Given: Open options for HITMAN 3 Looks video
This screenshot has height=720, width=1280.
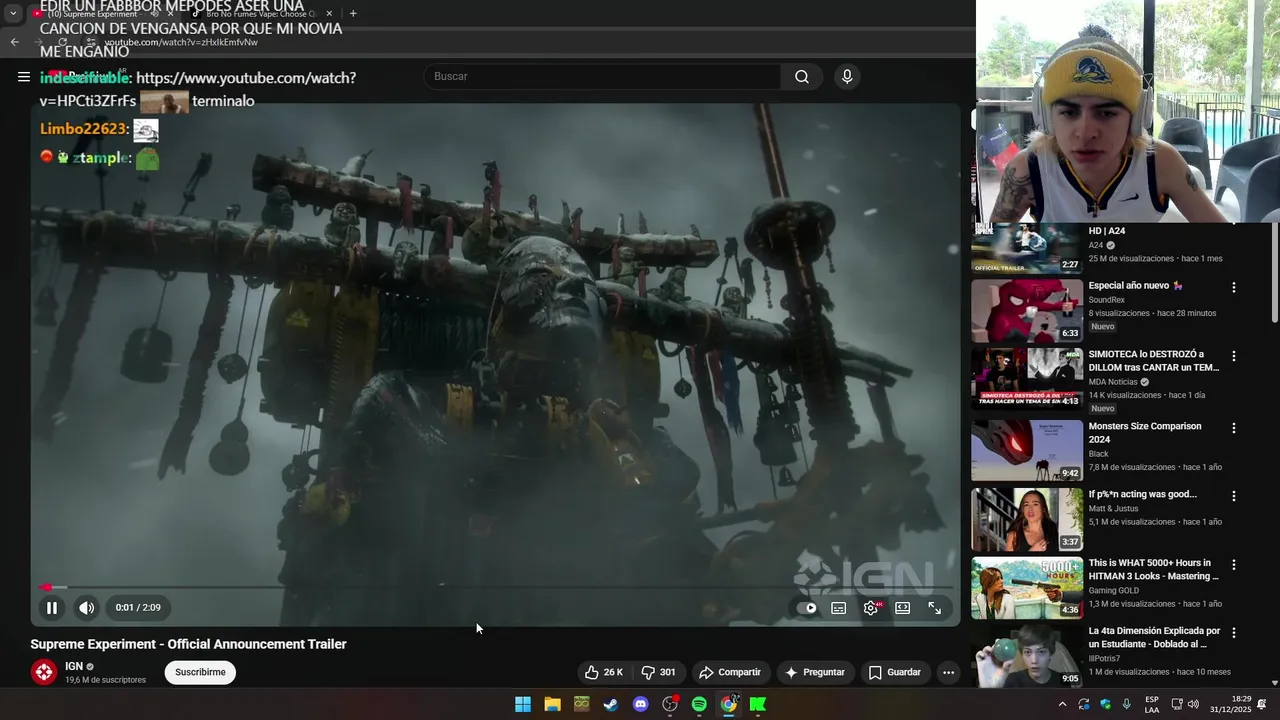Looking at the screenshot, I should coord(1233,565).
